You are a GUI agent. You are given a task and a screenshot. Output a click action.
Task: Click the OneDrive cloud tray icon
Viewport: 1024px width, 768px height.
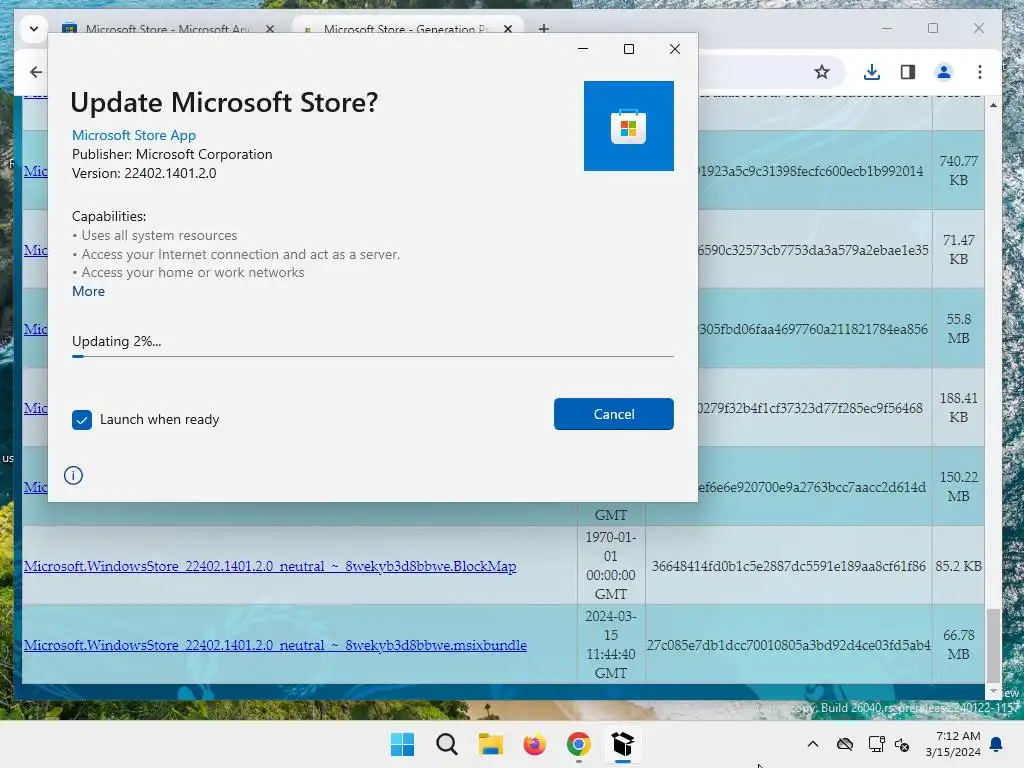(844, 744)
